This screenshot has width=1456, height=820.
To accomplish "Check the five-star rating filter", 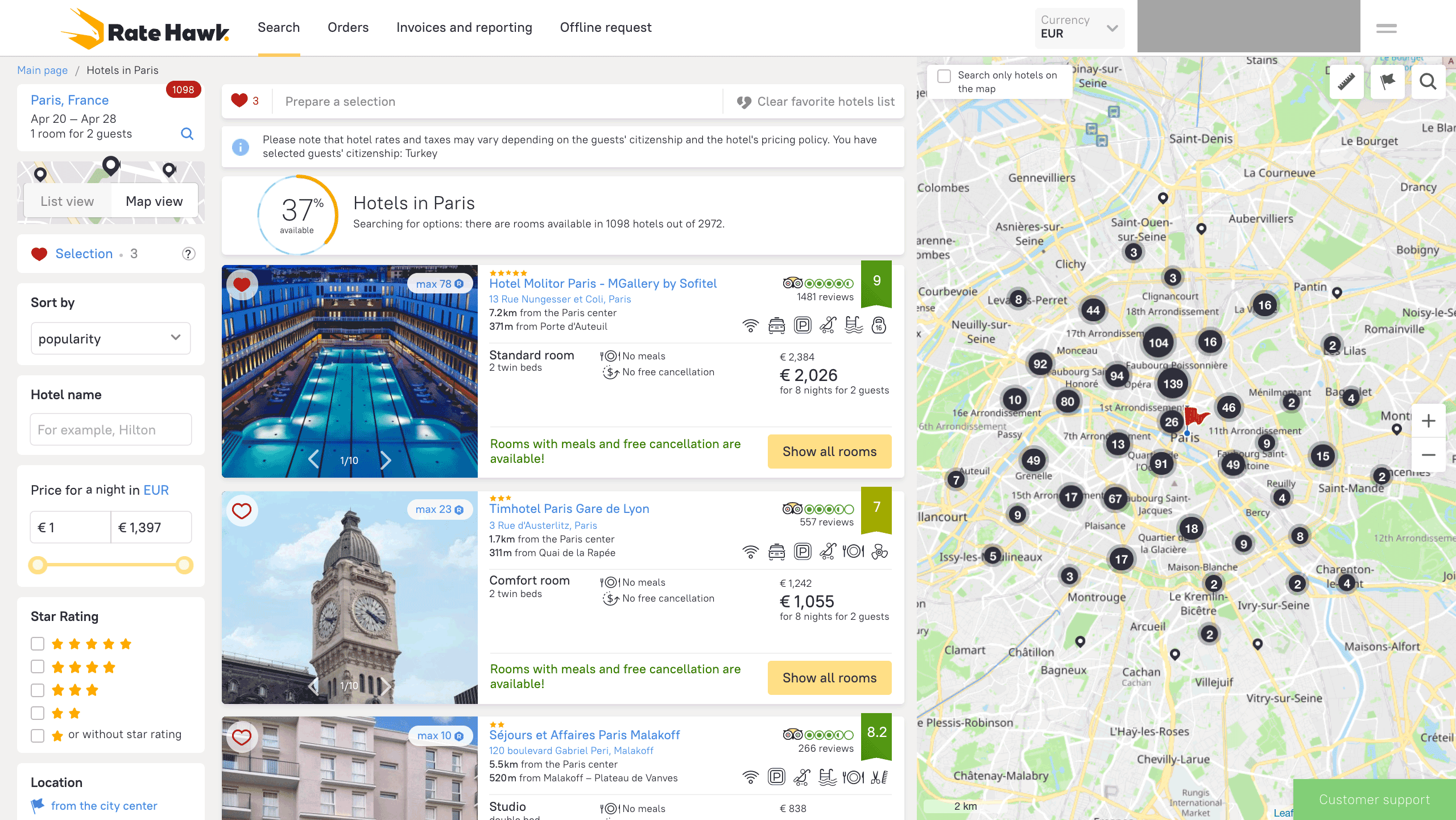I will [38, 644].
